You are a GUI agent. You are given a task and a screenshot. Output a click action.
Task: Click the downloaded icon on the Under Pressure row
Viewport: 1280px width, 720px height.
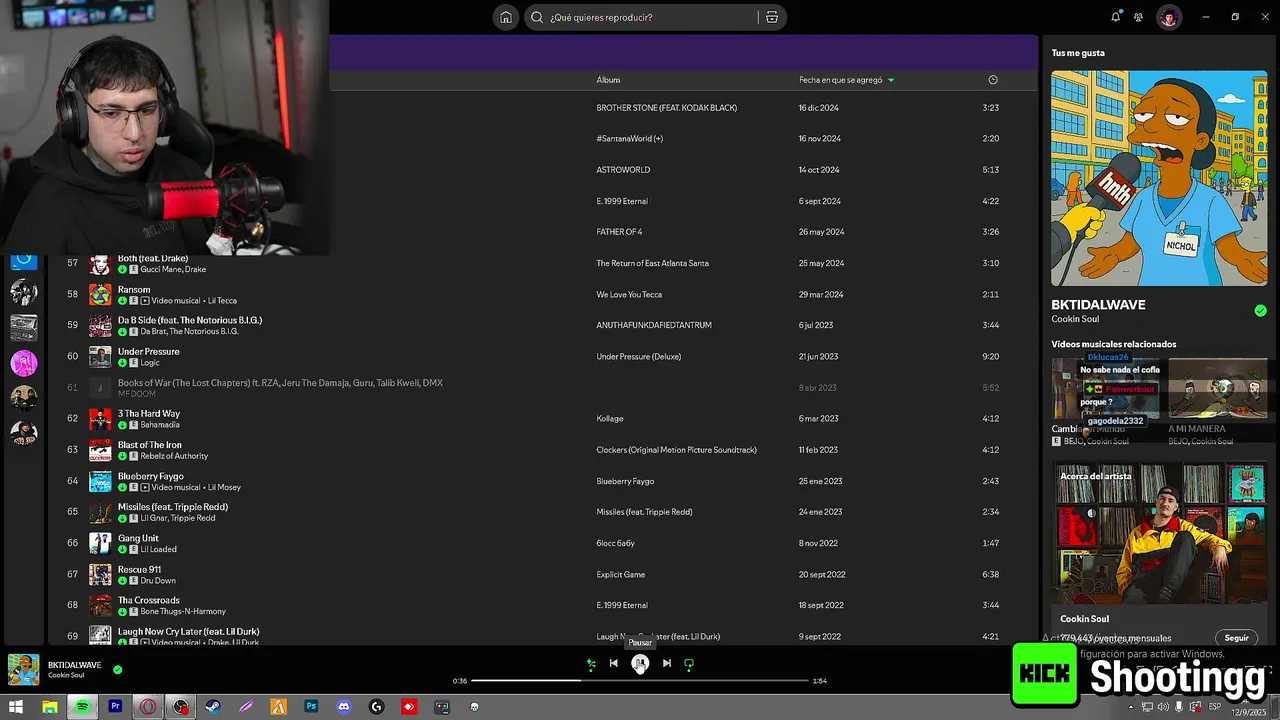(122, 363)
